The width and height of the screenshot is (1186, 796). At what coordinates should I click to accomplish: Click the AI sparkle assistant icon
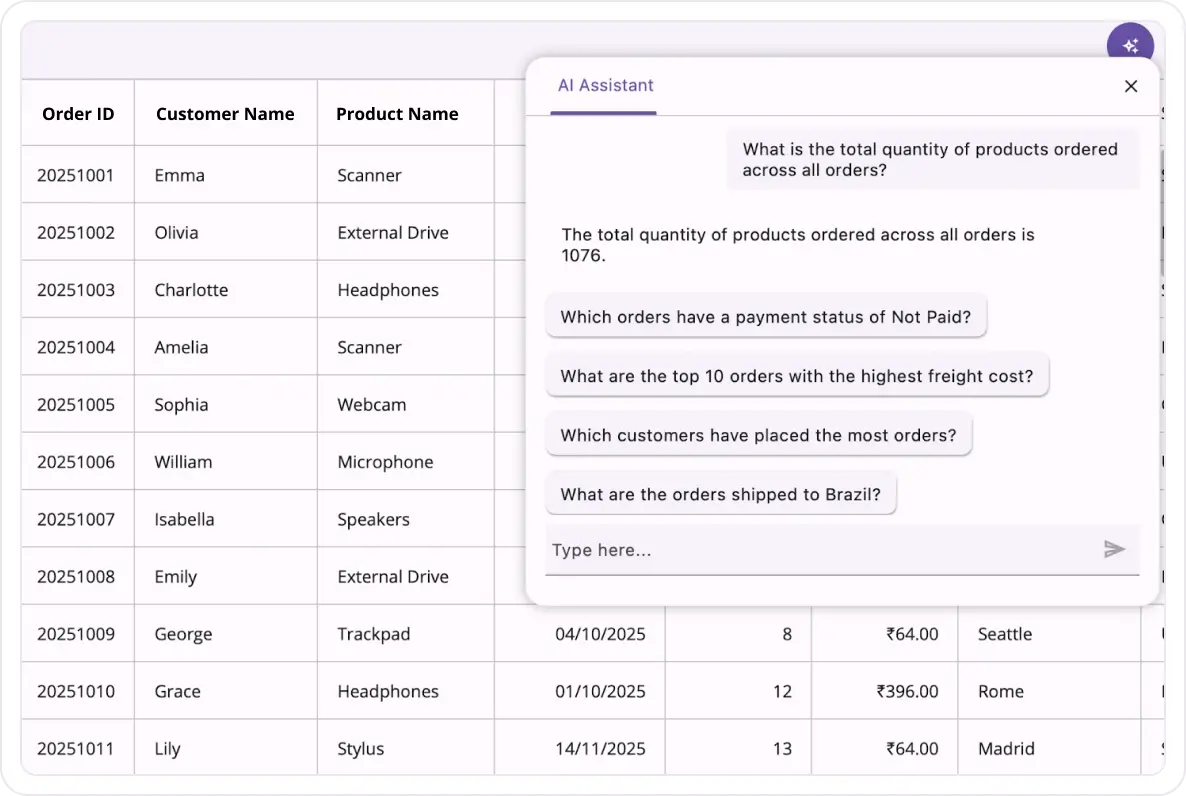pyautogui.click(x=1130, y=45)
